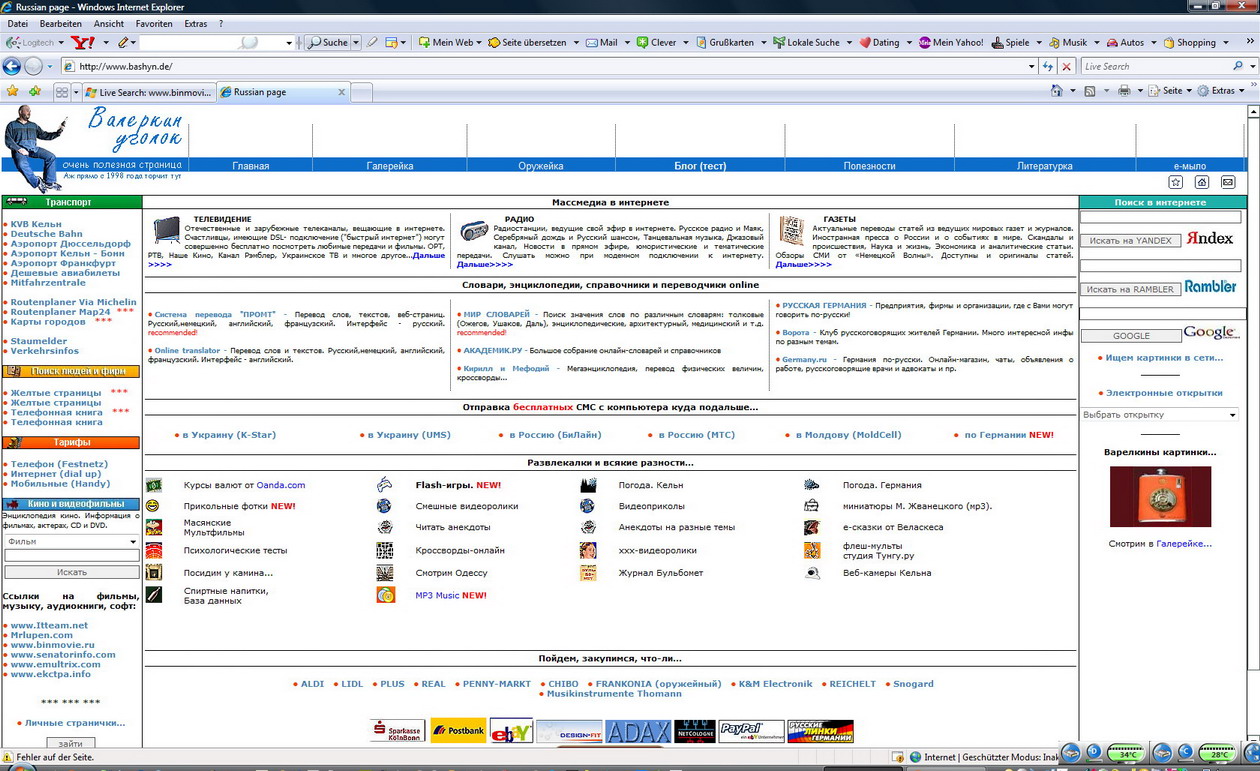This screenshot has height=771, width=1260.
Task: Open the Фильм category dropdown
Action: coord(71,542)
